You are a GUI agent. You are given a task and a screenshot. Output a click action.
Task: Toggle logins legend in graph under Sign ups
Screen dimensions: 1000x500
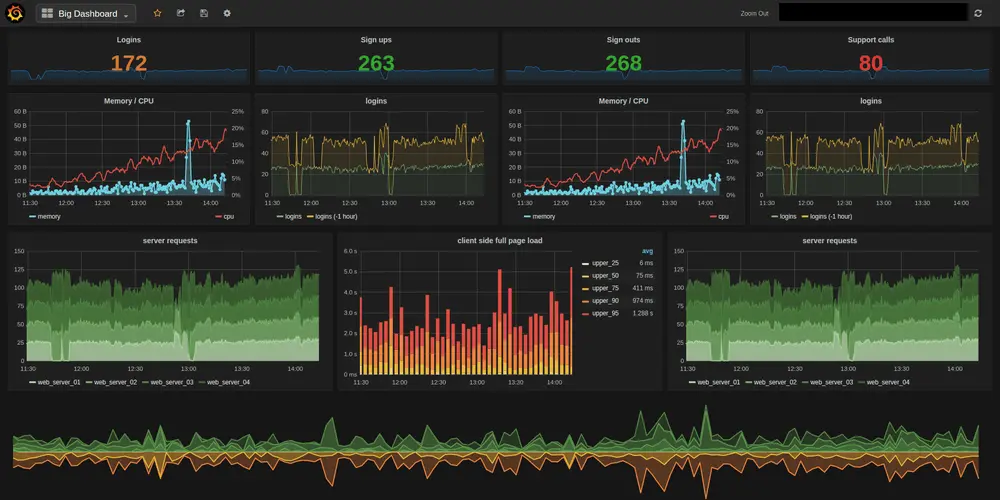(x=289, y=216)
